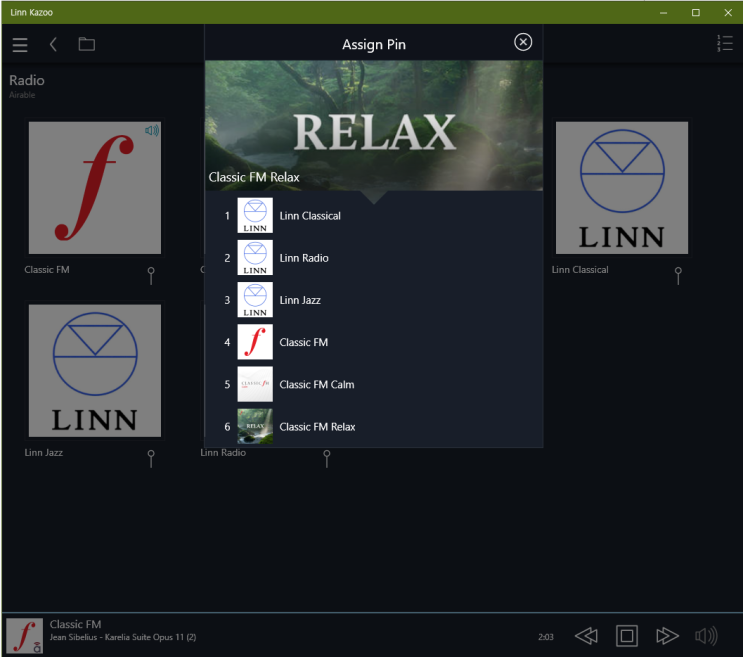Click the 2:03 elapsed time
Viewport: 743px width, 657px height.
click(545, 637)
